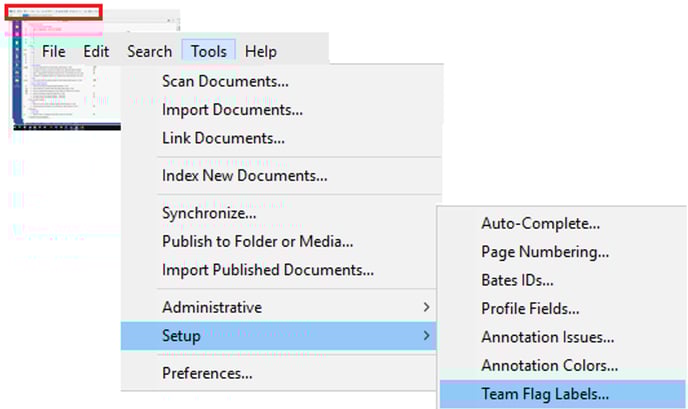Choose Publish to Folder or Media...
The image size is (688, 409).
click(257, 241)
